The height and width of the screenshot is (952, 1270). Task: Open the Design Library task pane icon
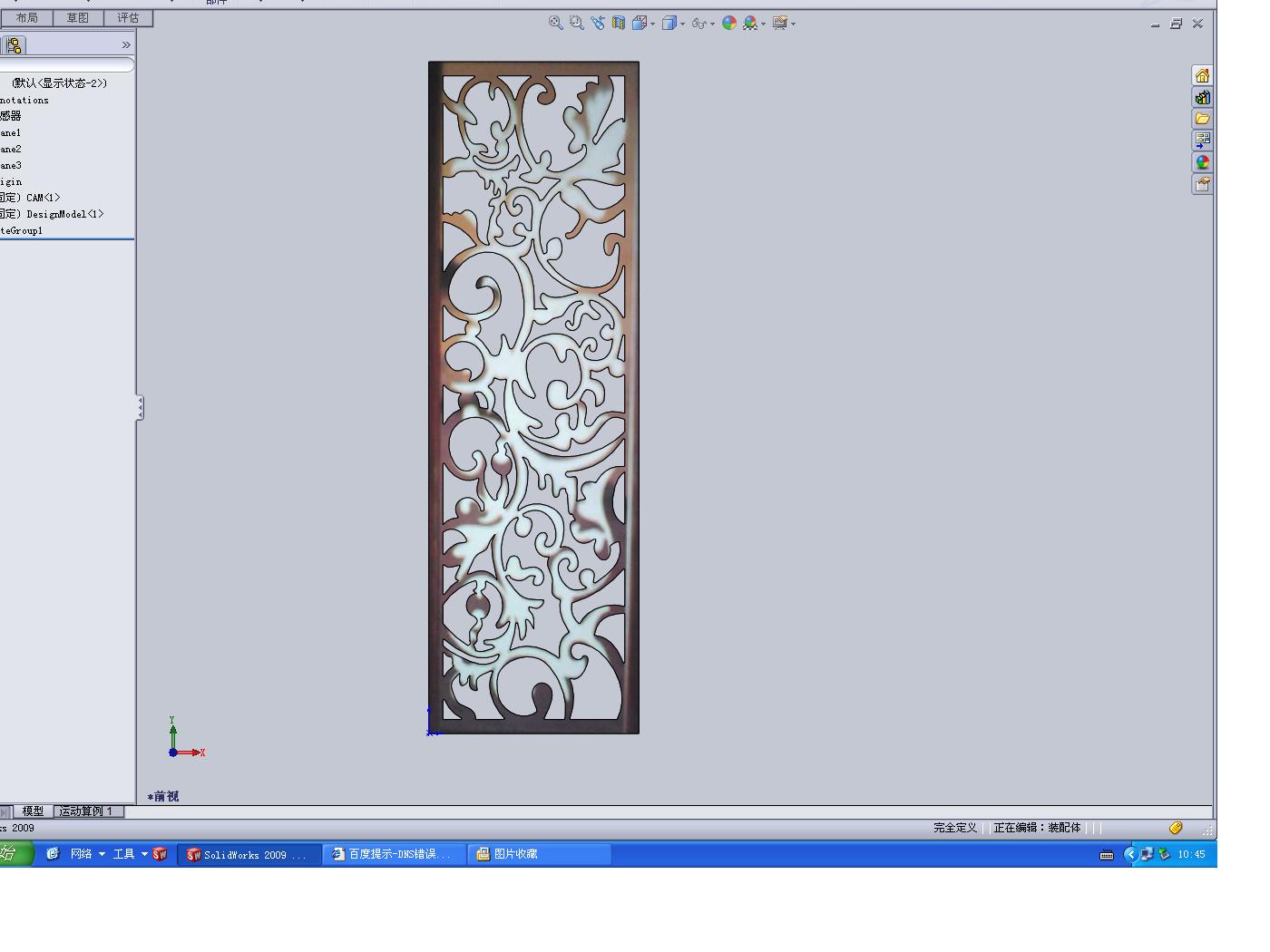1202,97
